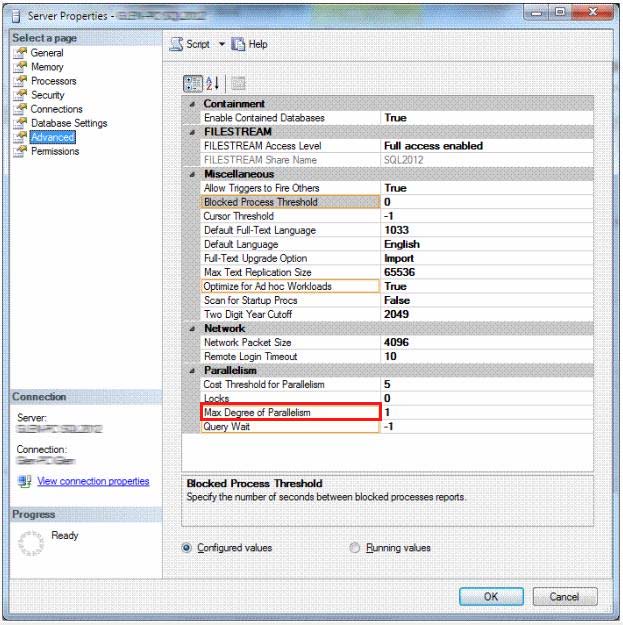Screen dimensions: 623x625
Task: Click the Database Settings page icon
Action: tap(20, 123)
